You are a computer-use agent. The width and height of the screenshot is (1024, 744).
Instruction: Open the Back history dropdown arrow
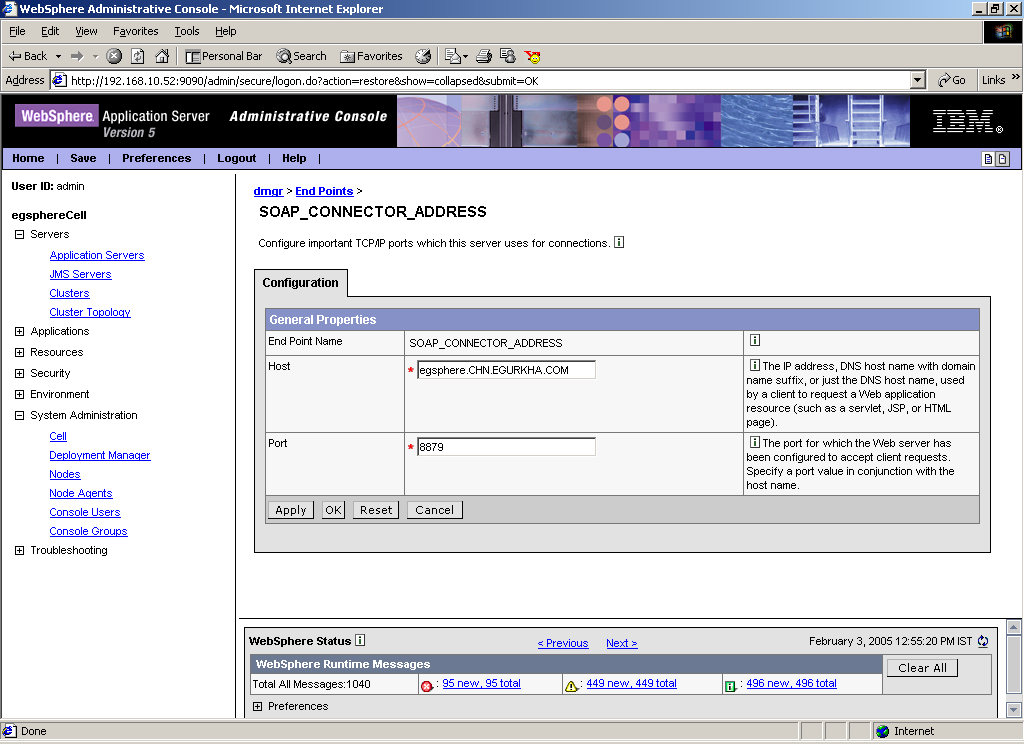coord(58,56)
